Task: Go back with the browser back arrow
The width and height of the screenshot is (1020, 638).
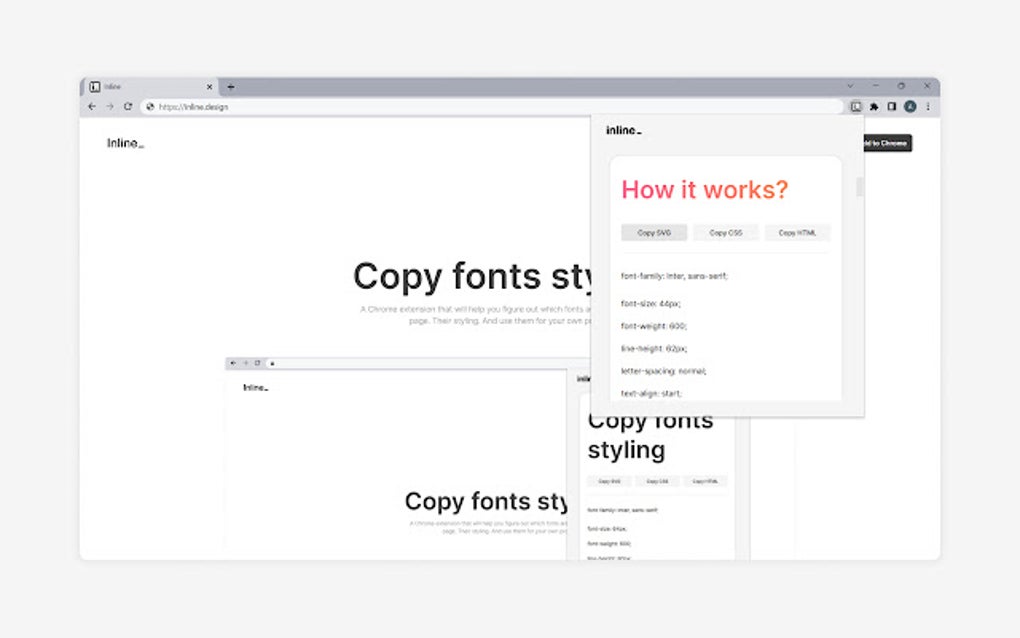Action: (x=92, y=107)
